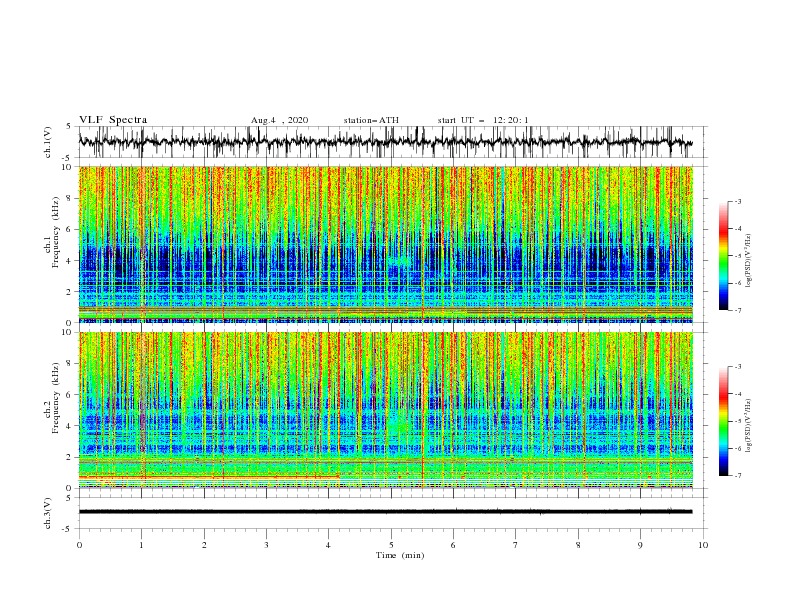The height and width of the screenshot is (612, 792).
Task: Click the "6" kHz tick of ch.2 panel
Action: tap(69, 395)
